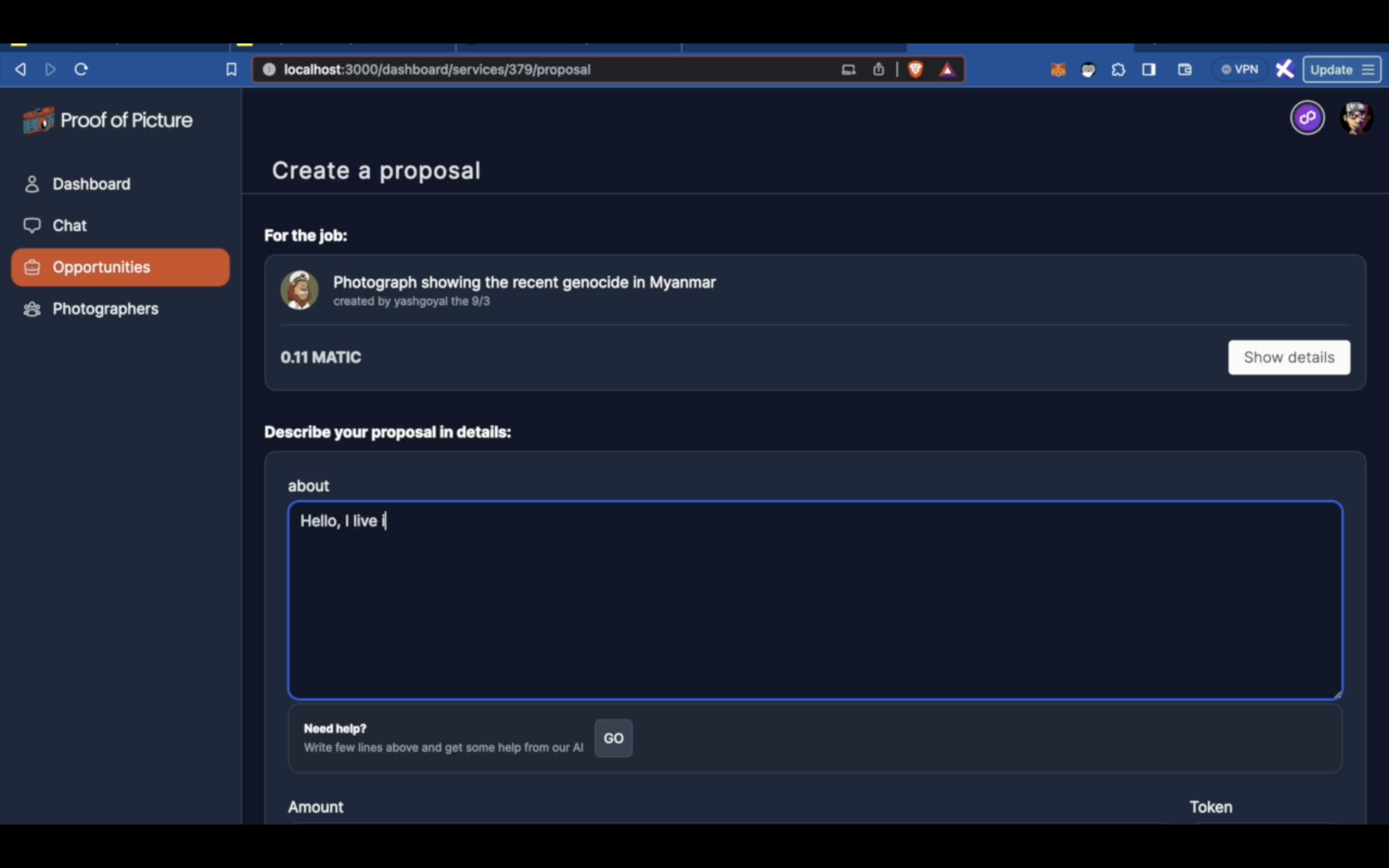1389x868 pixels.
Task: Click the purple Polygon network icon
Action: [x=1307, y=118]
